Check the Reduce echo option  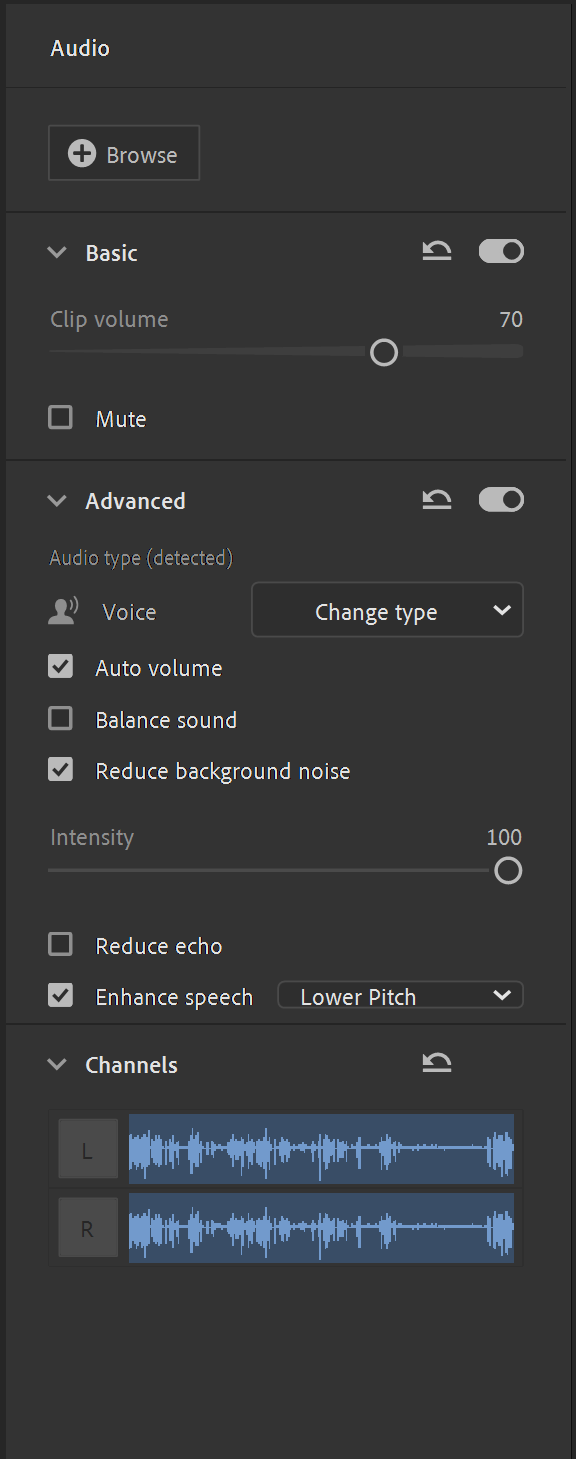point(61,945)
